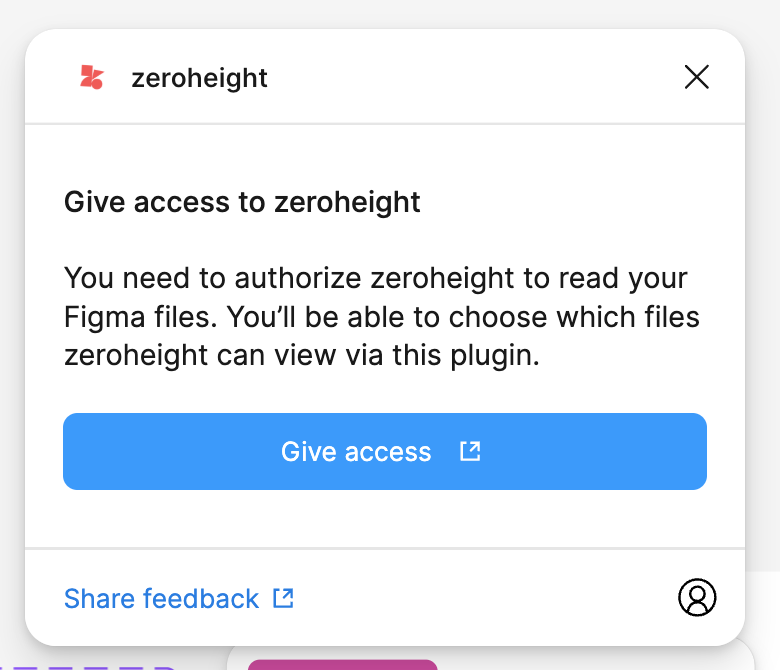The image size is (780, 670).
Task: Open the user account profile icon
Action: pos(697,597)
